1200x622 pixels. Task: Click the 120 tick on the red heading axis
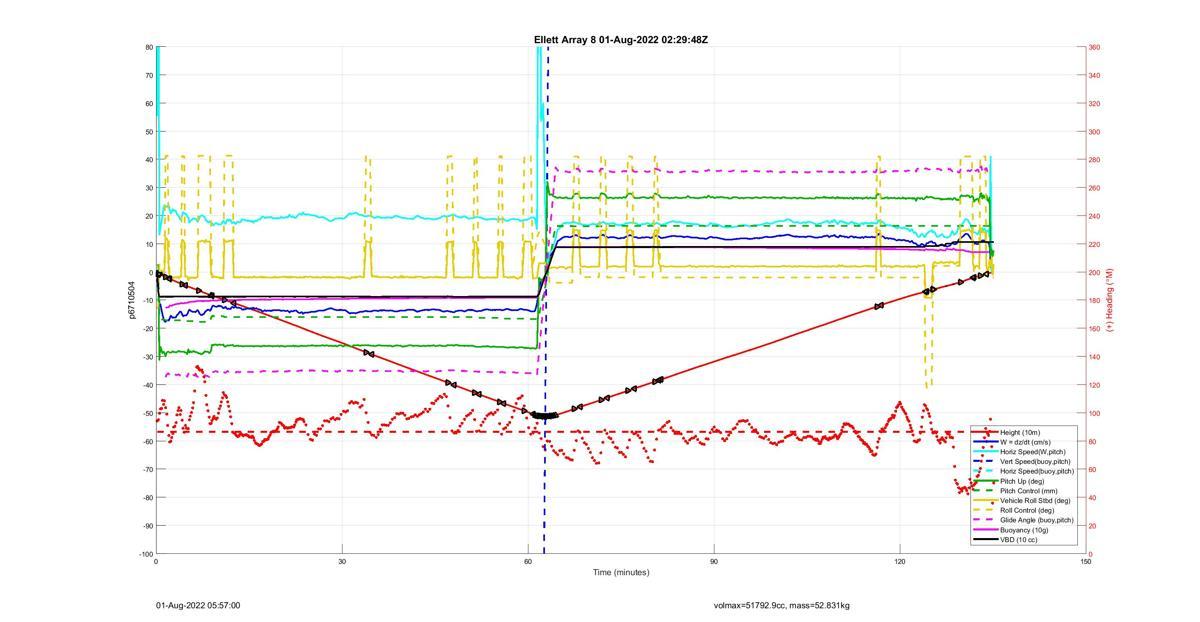(1094, 385)
